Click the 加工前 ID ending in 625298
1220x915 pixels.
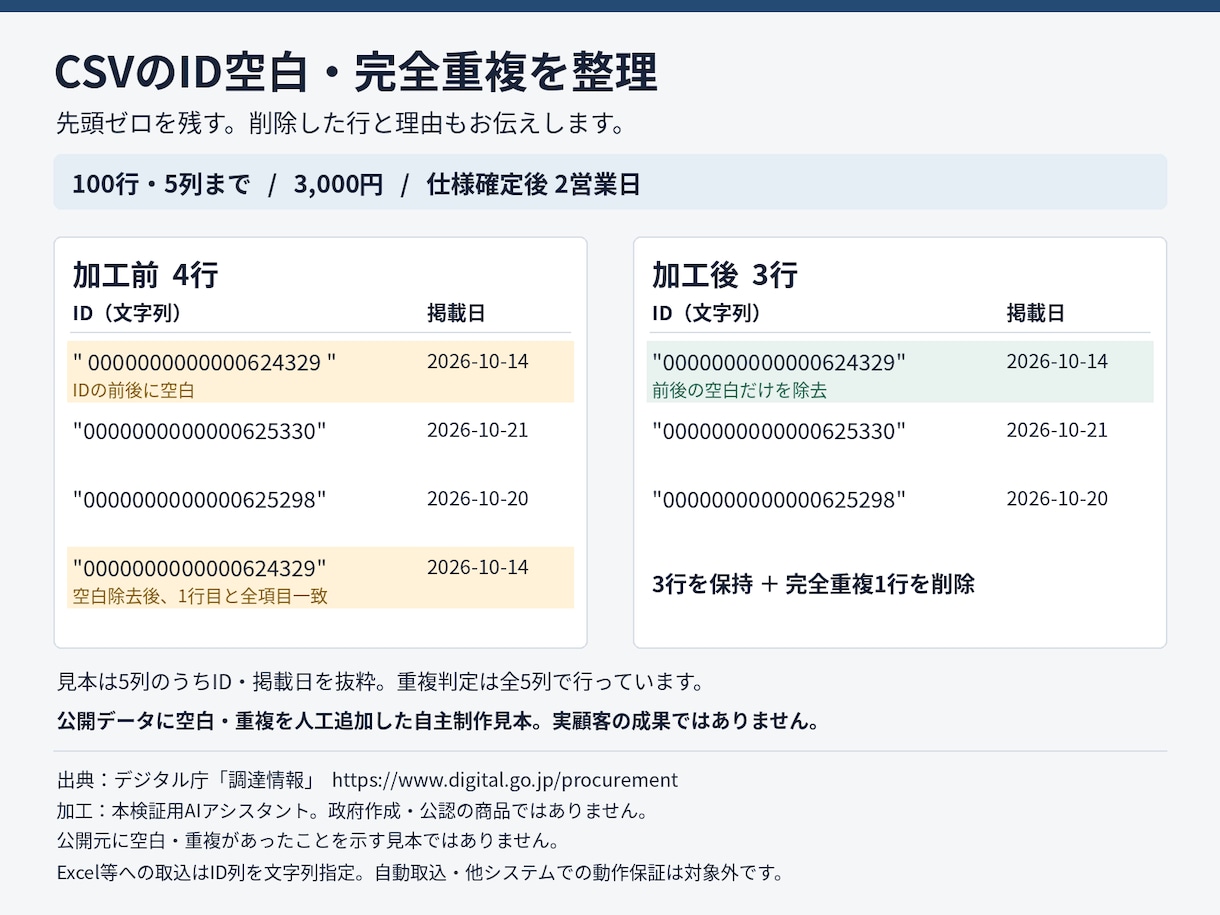click(x=200, y=499)
